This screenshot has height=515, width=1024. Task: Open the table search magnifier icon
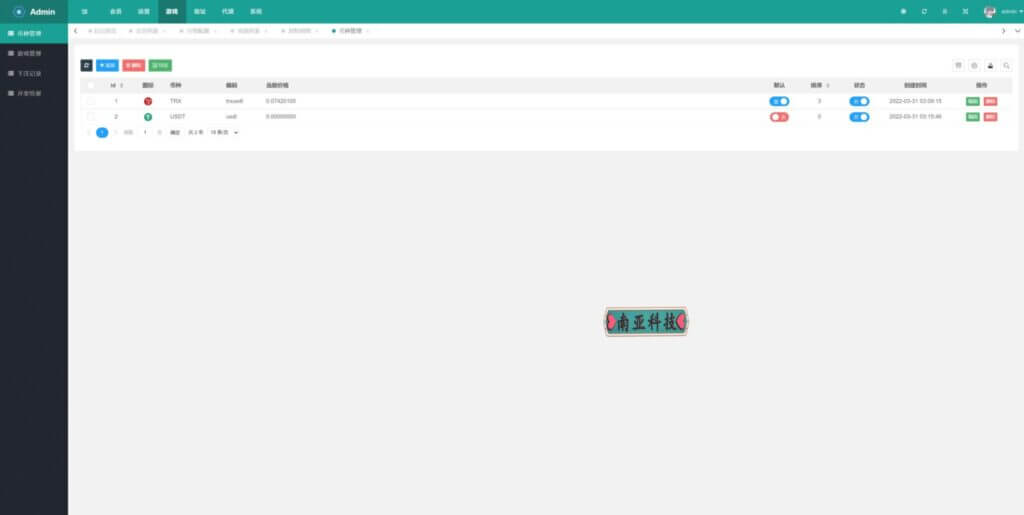click(x=1006, y=65)
